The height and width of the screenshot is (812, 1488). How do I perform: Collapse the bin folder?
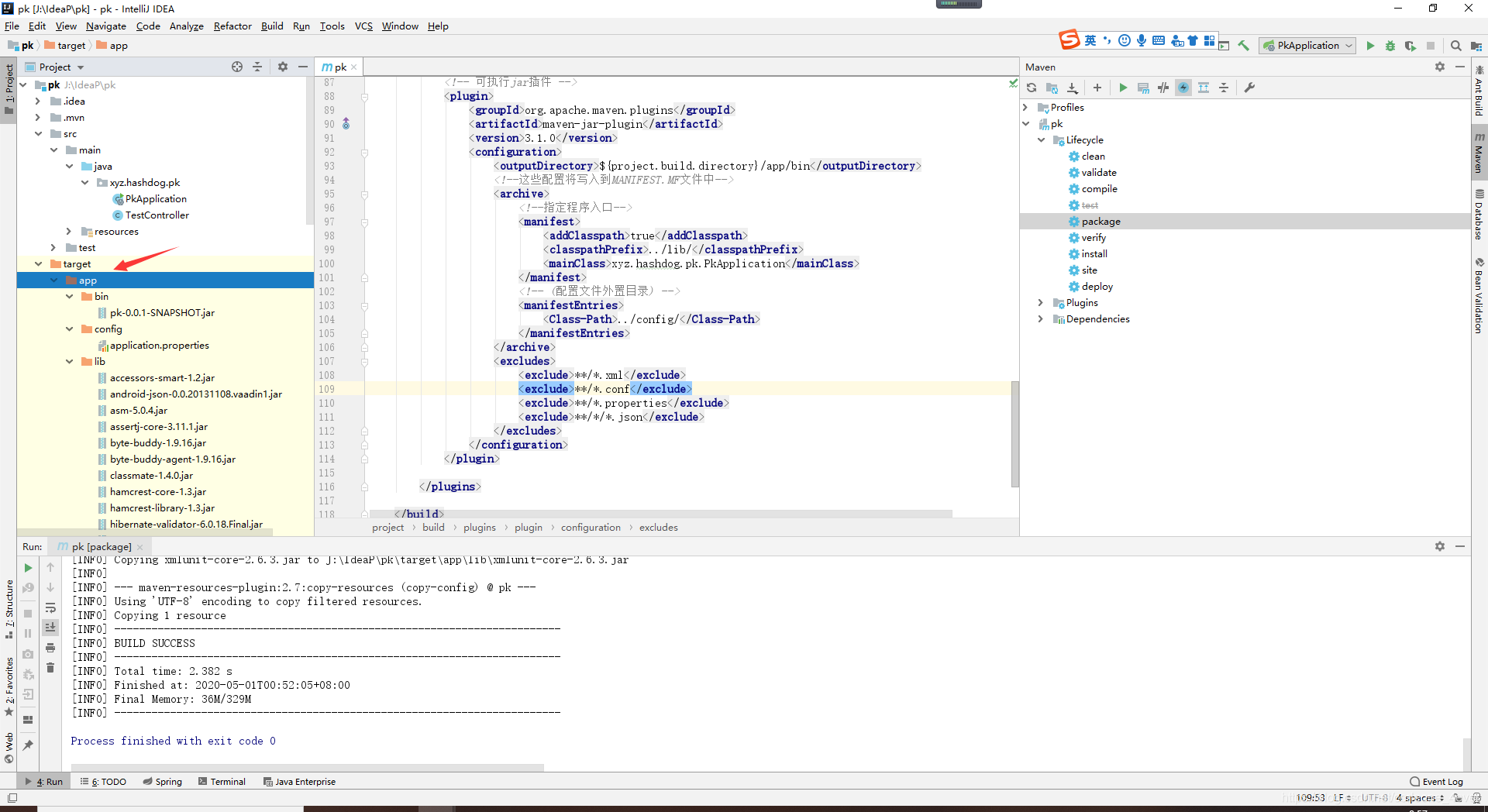click(x=69, y=297)
